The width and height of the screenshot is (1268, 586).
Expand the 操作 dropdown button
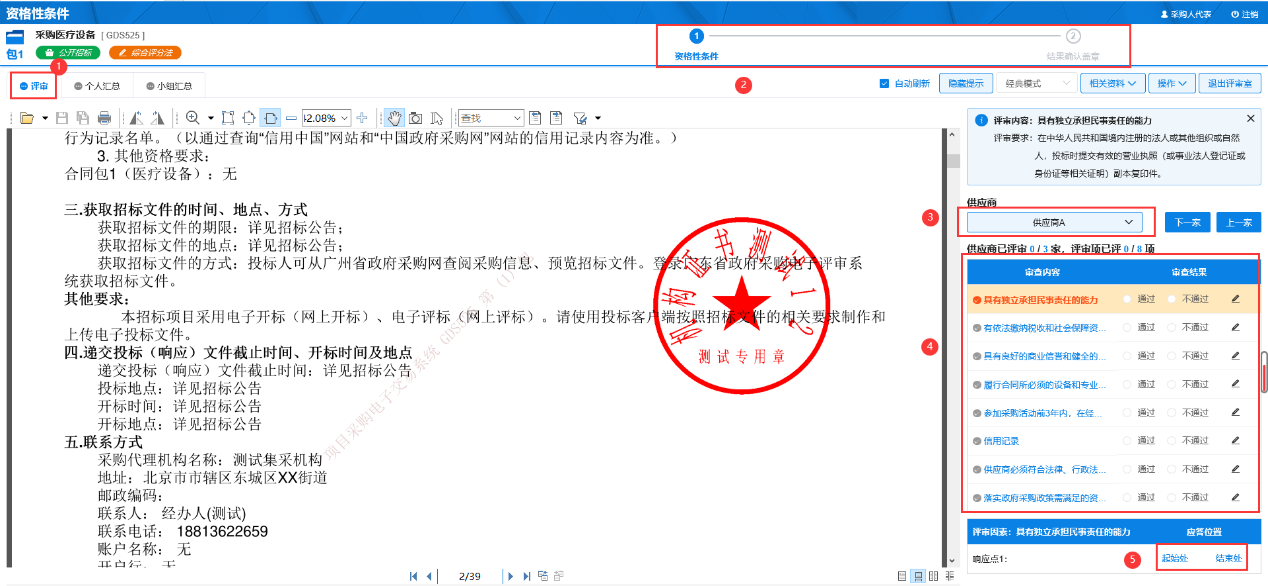(1172, 83)
